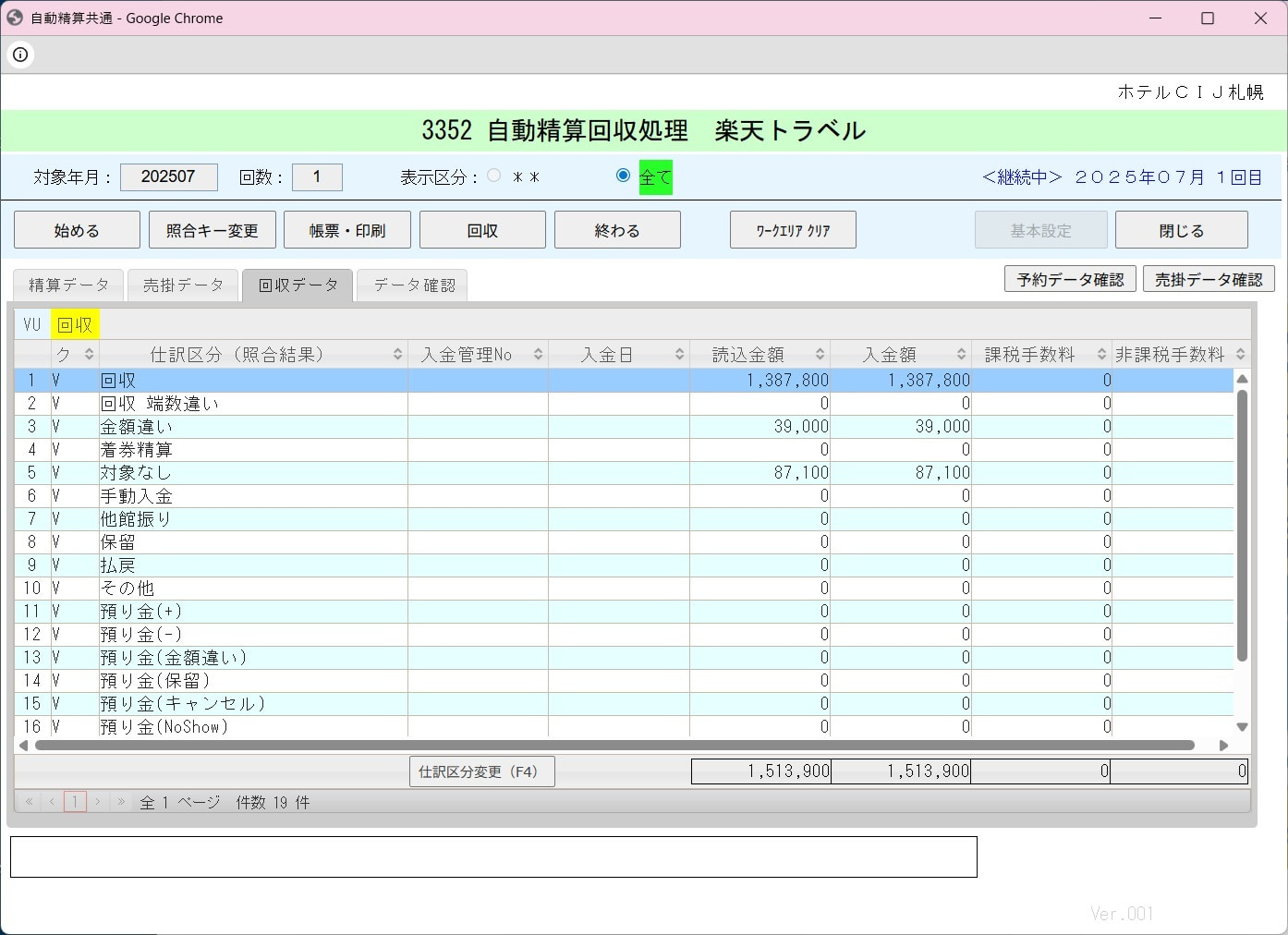This screenshot has height=935, width=1288.
Task: Select the row labeled 払戻
Action: 624,565
